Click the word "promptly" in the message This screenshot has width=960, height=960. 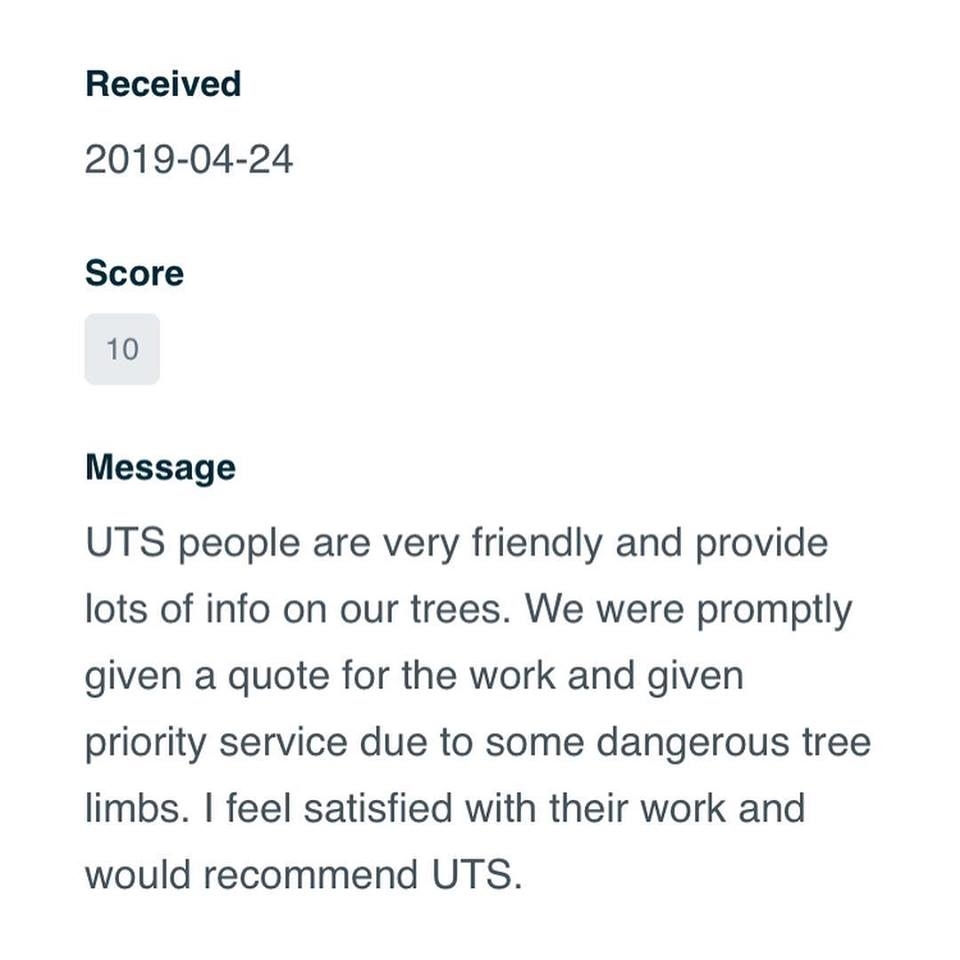point(774,610)
